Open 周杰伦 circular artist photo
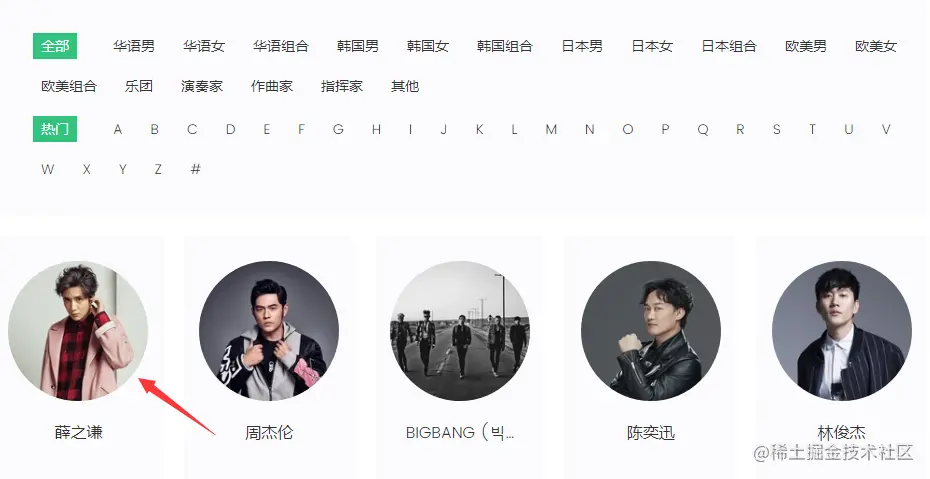The width and height of the screenshot is (930, 479). 269,331
